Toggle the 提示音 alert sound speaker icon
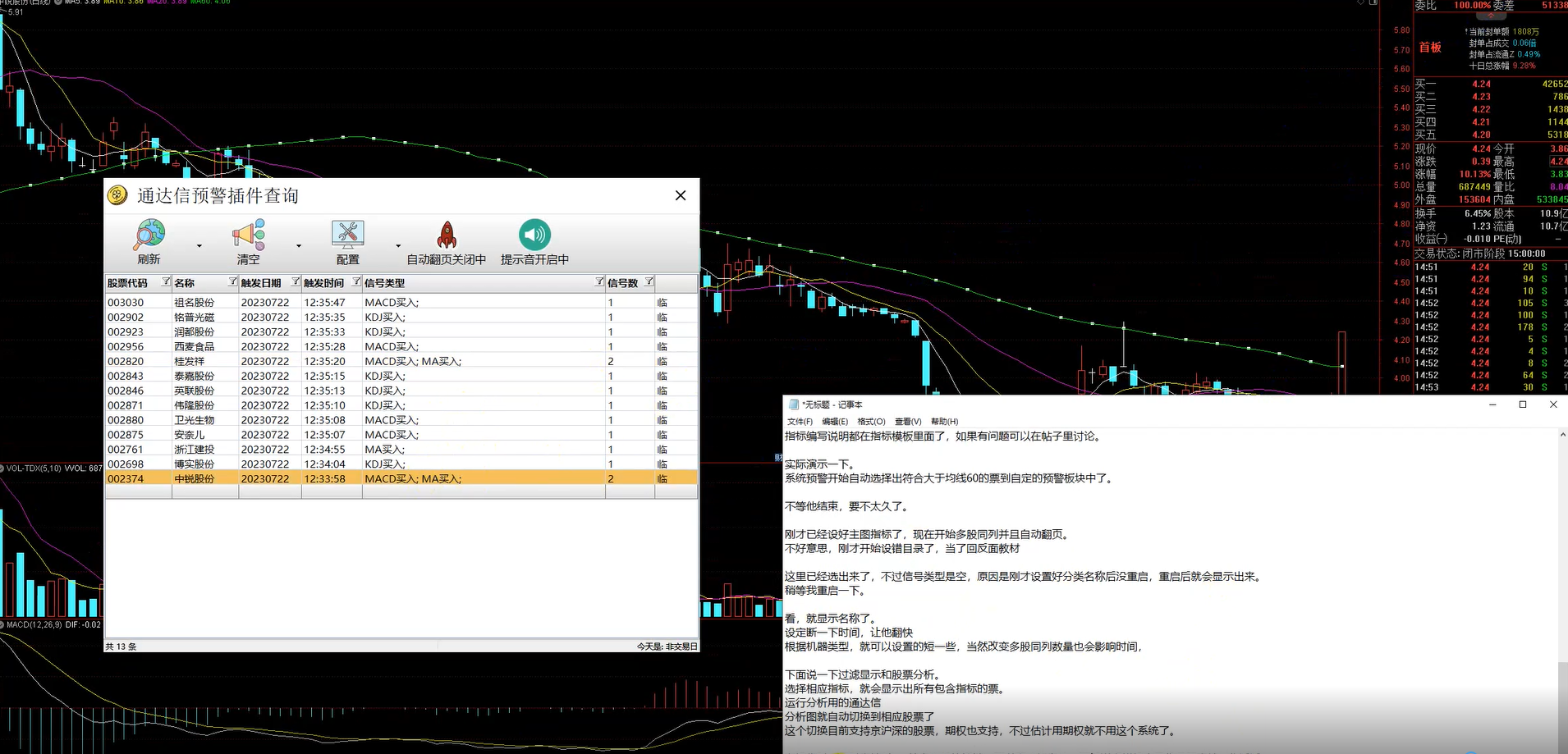Image resolution: width=1568 pixels, height=754 pixels. (x=534, y=235)
